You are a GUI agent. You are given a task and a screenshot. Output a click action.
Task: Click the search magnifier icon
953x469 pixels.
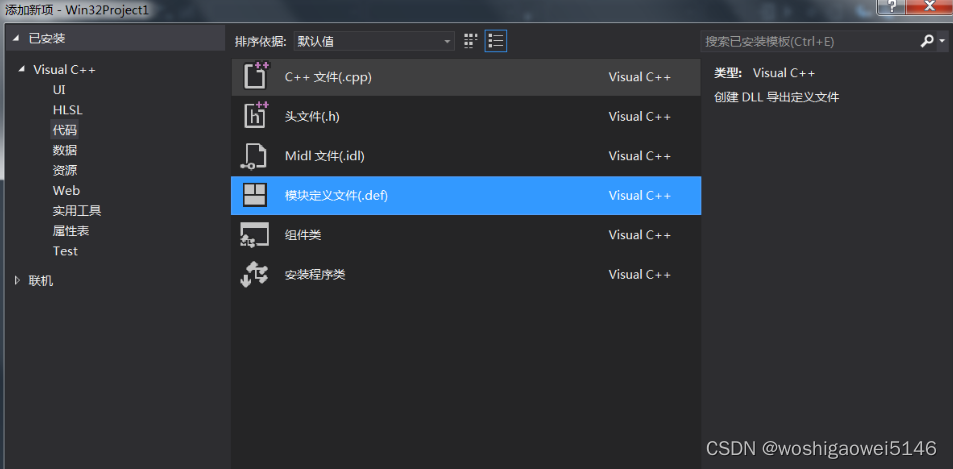click(927, 41)
